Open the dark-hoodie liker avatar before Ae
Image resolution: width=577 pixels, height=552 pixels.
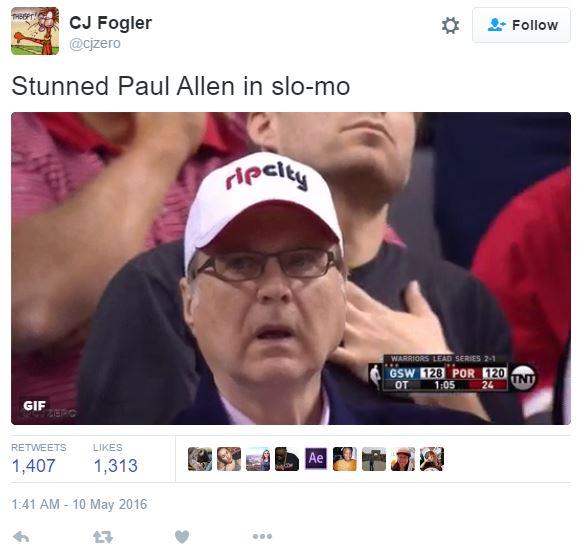[x=287, y=459]
